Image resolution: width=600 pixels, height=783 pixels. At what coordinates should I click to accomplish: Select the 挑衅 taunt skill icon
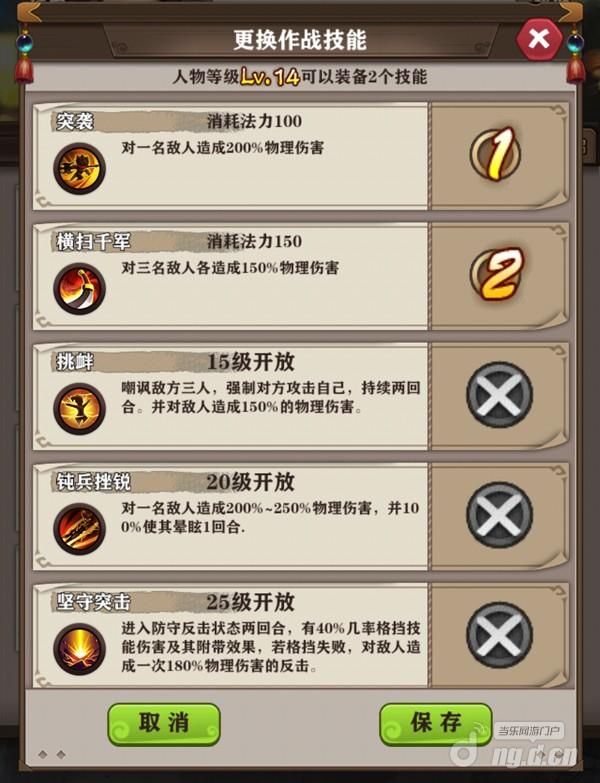(79, 409)
